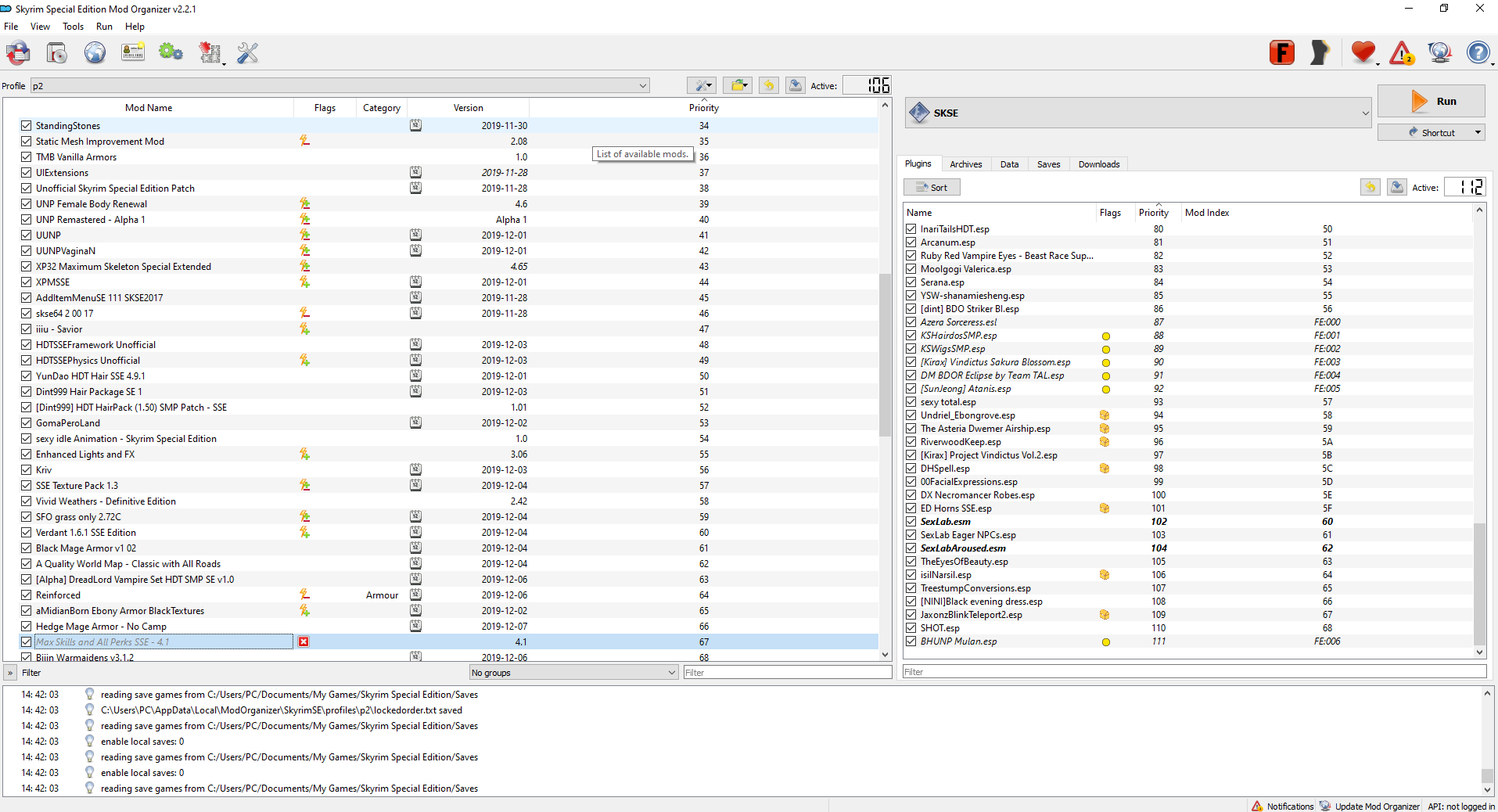Open the Configure Profiles ID card icon
The width and height of the screenshot is (1498, 812).
tap(133, 52)
